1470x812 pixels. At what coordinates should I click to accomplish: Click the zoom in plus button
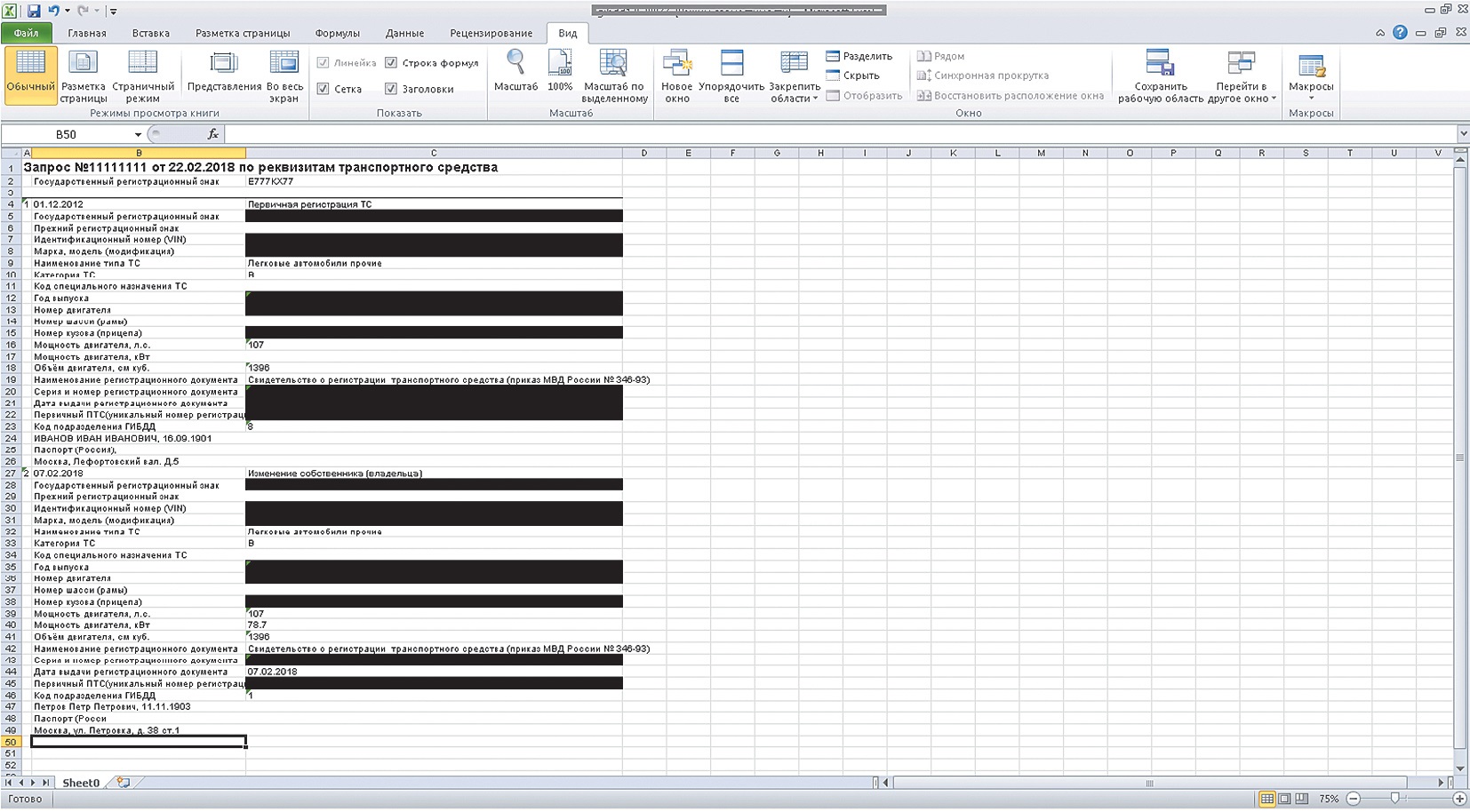click(1459, 799)
